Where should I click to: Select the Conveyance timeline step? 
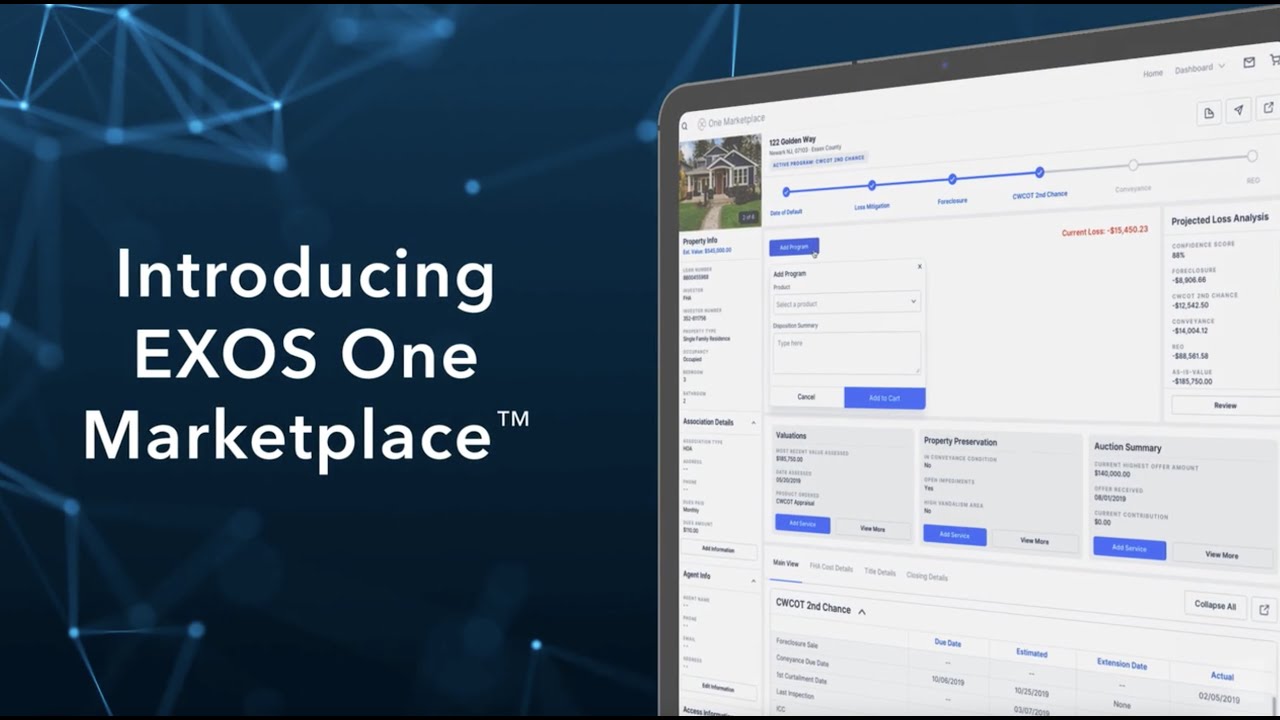(x=1133, y=165)
